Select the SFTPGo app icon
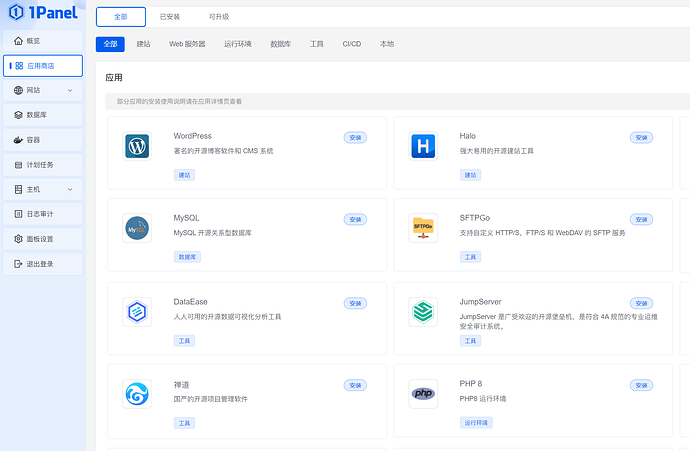The width and height of the screenshot is (690, 451). point(424,229)
